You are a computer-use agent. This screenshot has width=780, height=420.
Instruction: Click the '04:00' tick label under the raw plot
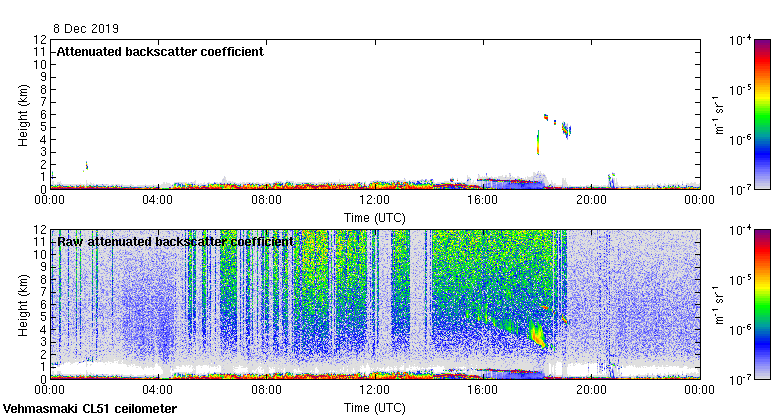click(158, 390)
